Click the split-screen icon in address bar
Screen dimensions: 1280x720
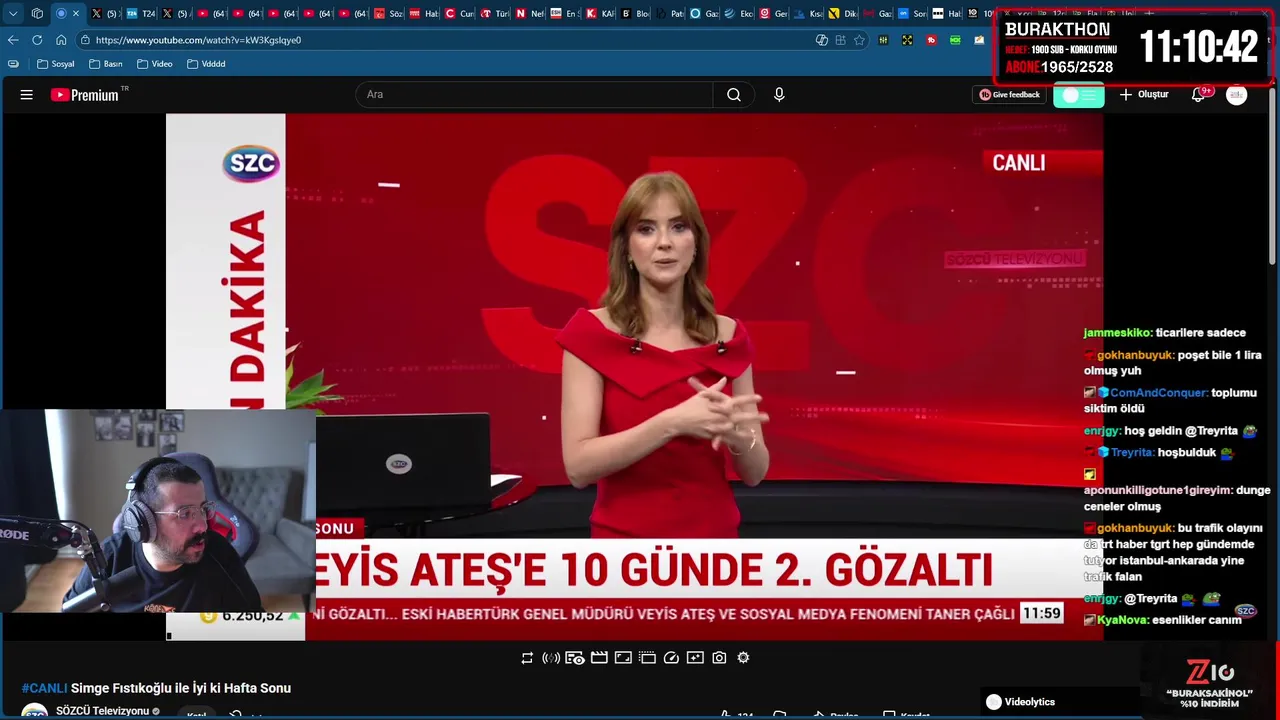(x=840, y=40)
